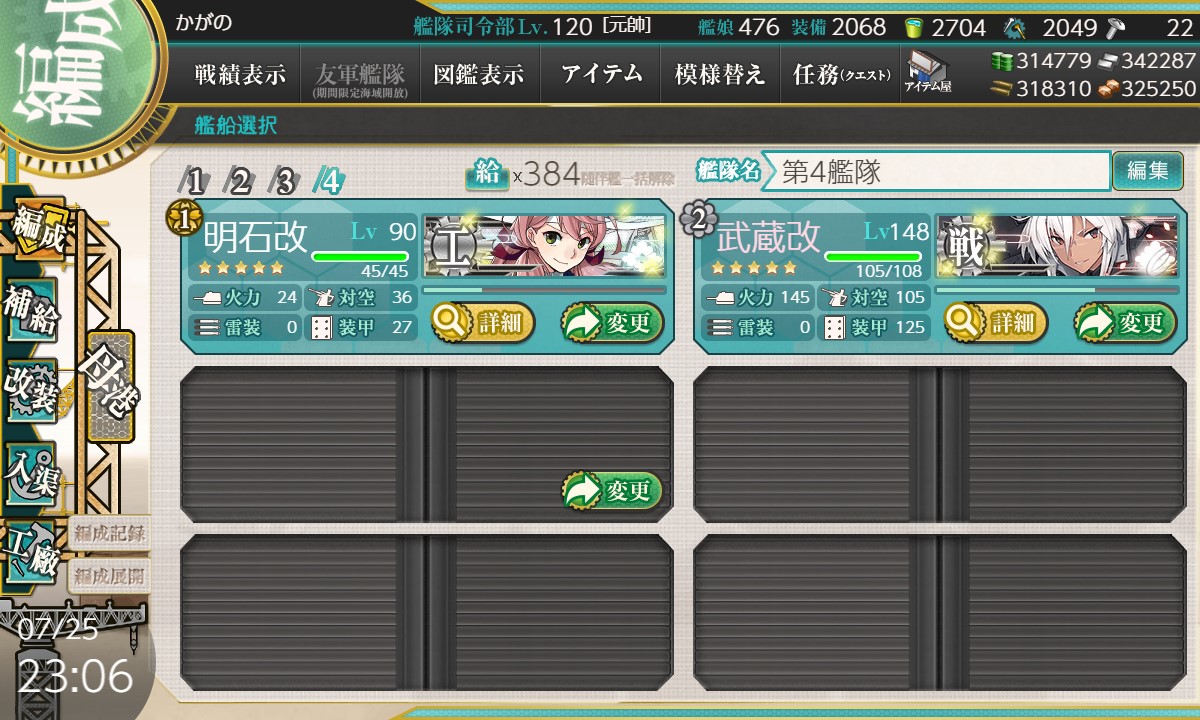
Task: Click 詳細 button for 明石改
Action: (x=483, y=322)
